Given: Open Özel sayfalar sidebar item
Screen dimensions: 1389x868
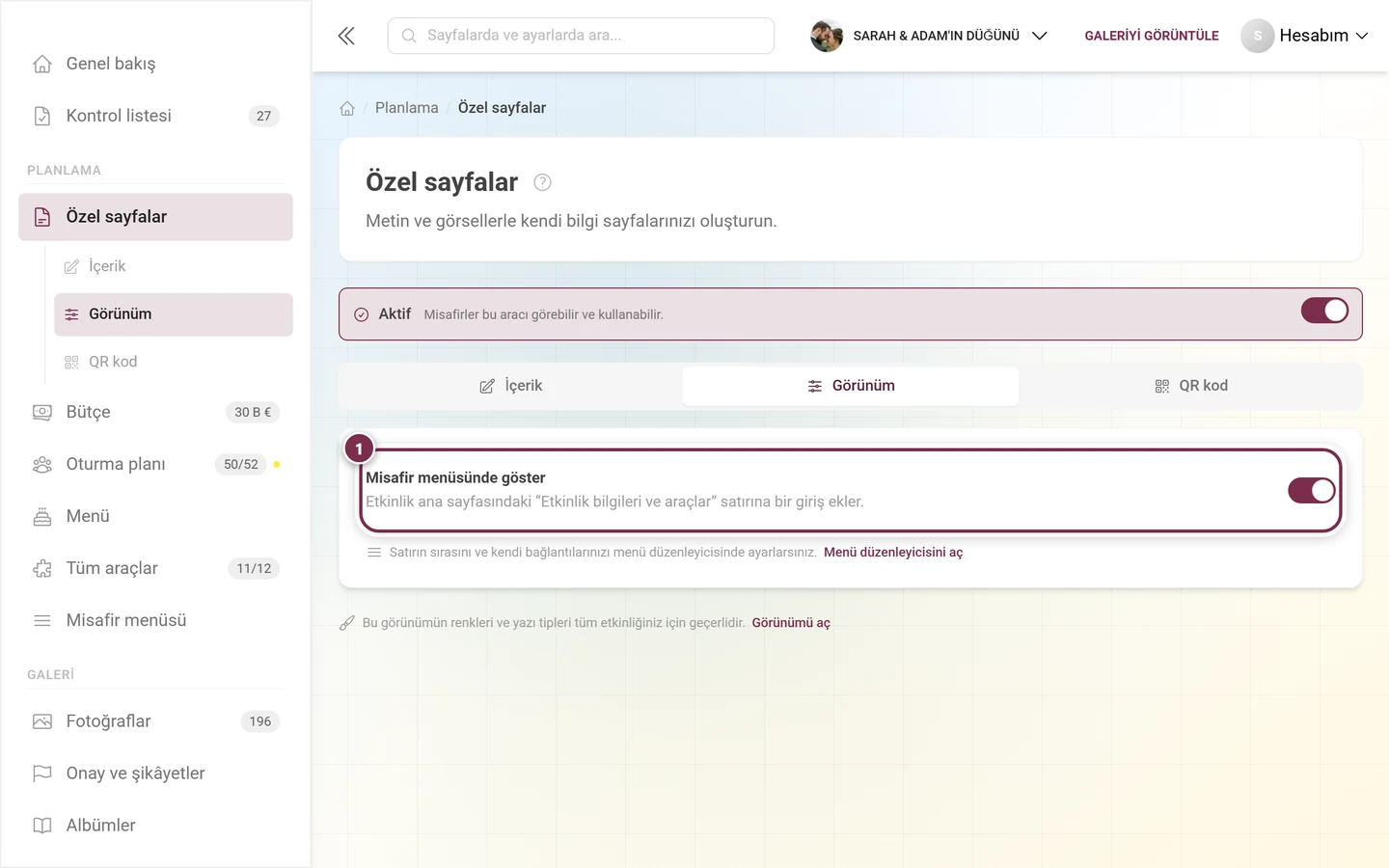Looking at the screenshot, I should coord(155,217).
